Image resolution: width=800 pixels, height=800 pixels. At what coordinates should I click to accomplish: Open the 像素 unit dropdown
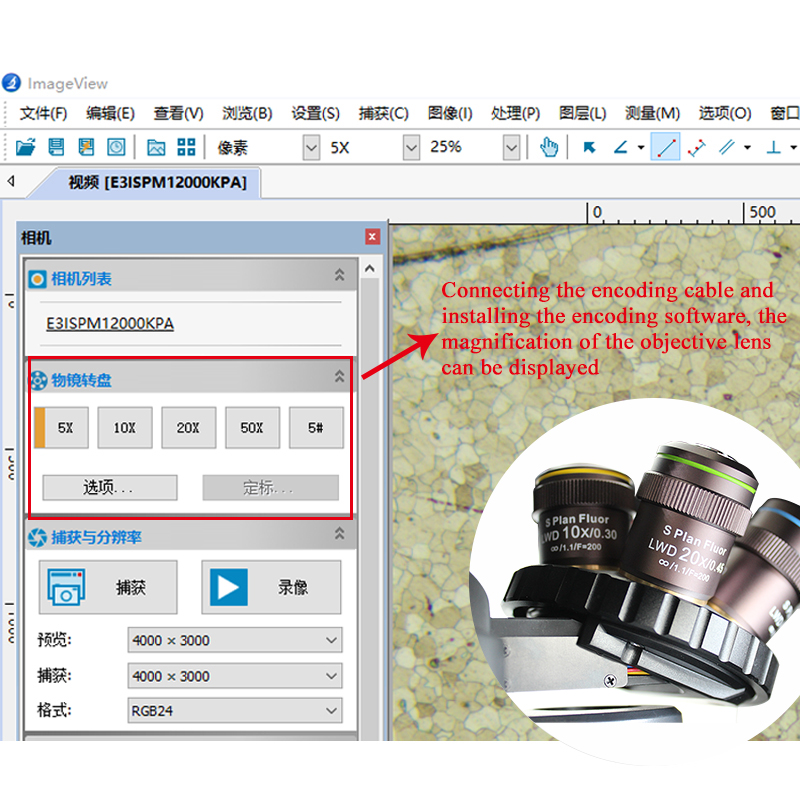pyautogui.click(x=311, y=148)
